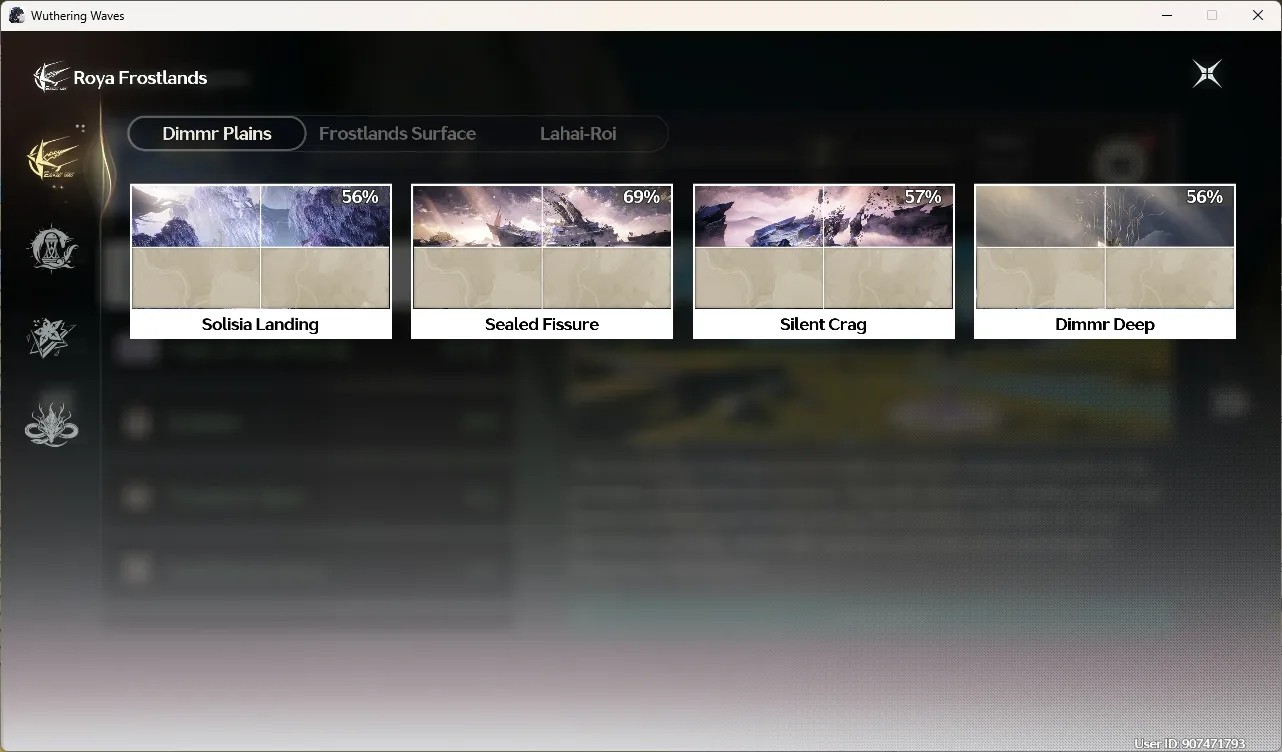
Task: Select the second region emblem in sidebar
Action: coord(51,248)
